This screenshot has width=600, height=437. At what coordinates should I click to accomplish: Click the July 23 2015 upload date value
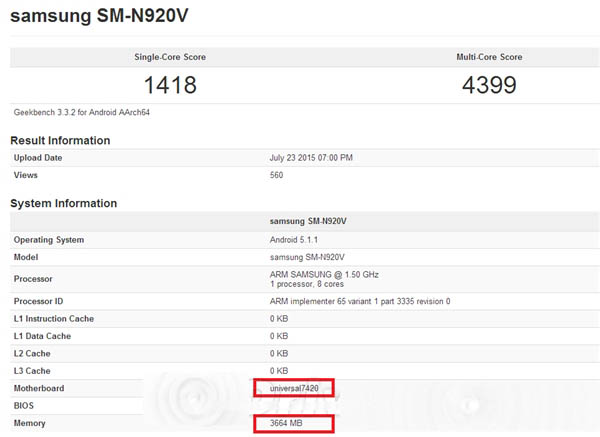(x=311, y=158)
